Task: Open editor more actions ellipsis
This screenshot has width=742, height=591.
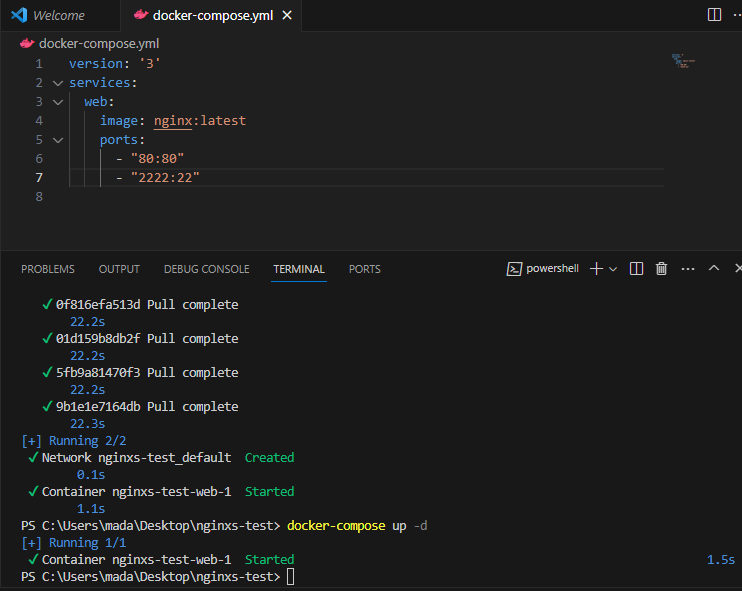Action: point(737,15)
